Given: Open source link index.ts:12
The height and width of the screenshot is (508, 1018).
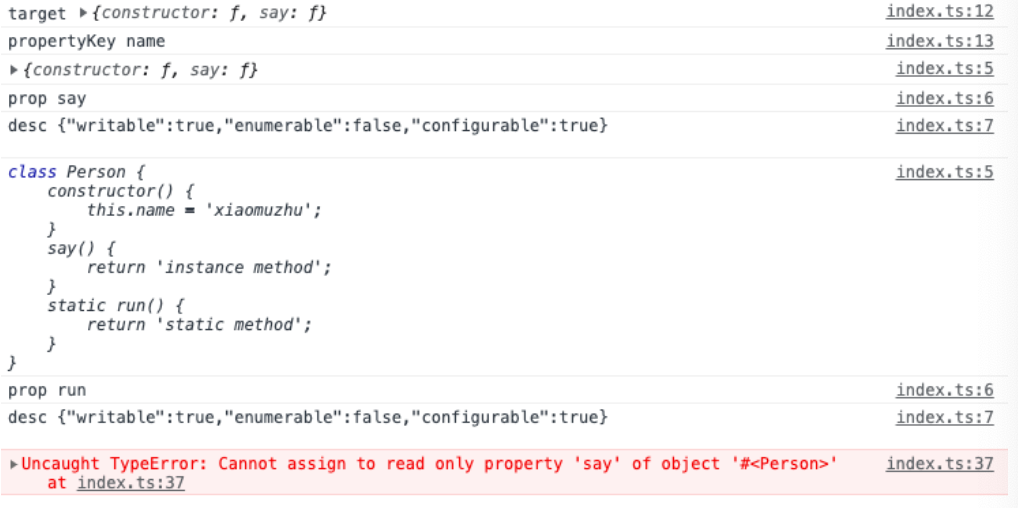Looking at the screenshot, I should point(939,12).
